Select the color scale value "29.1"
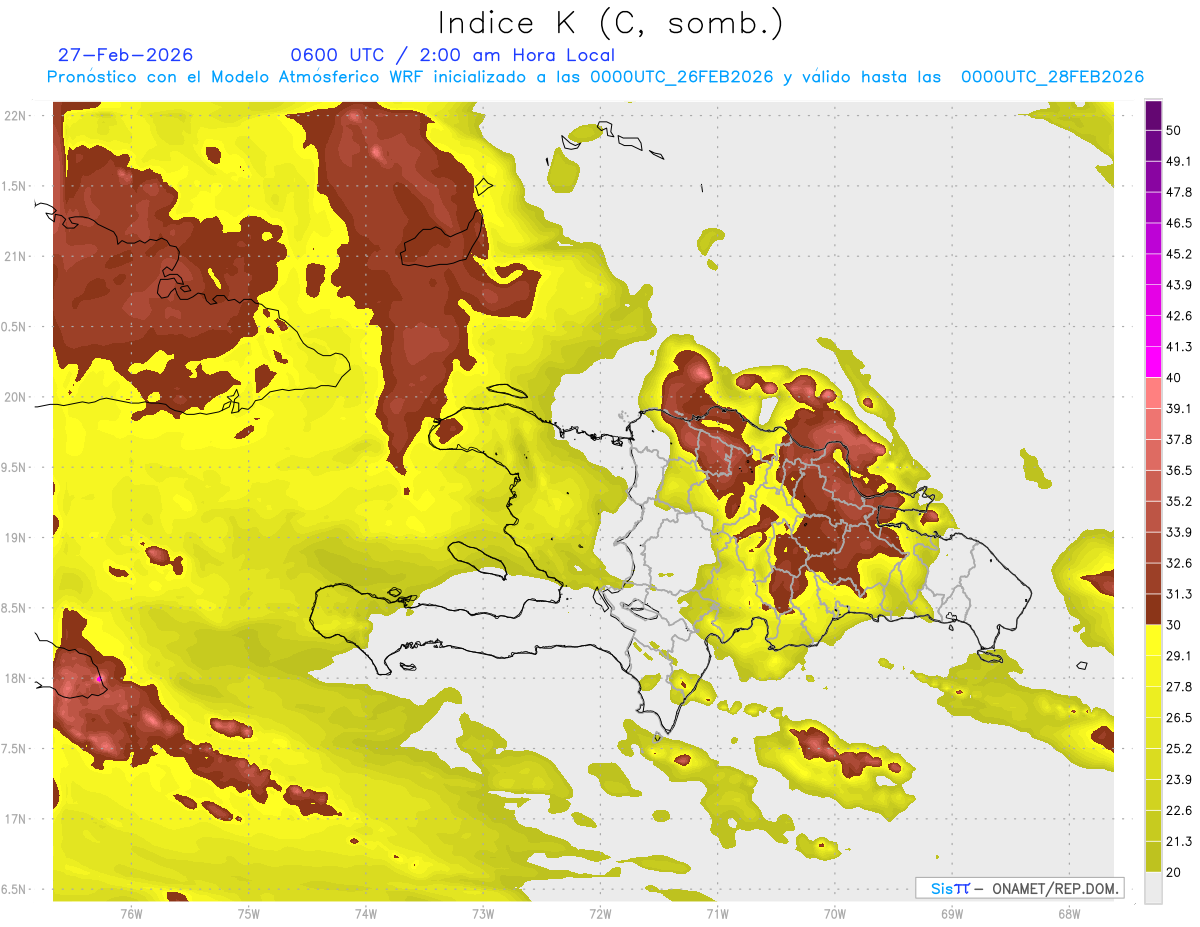 point(1179,655)
